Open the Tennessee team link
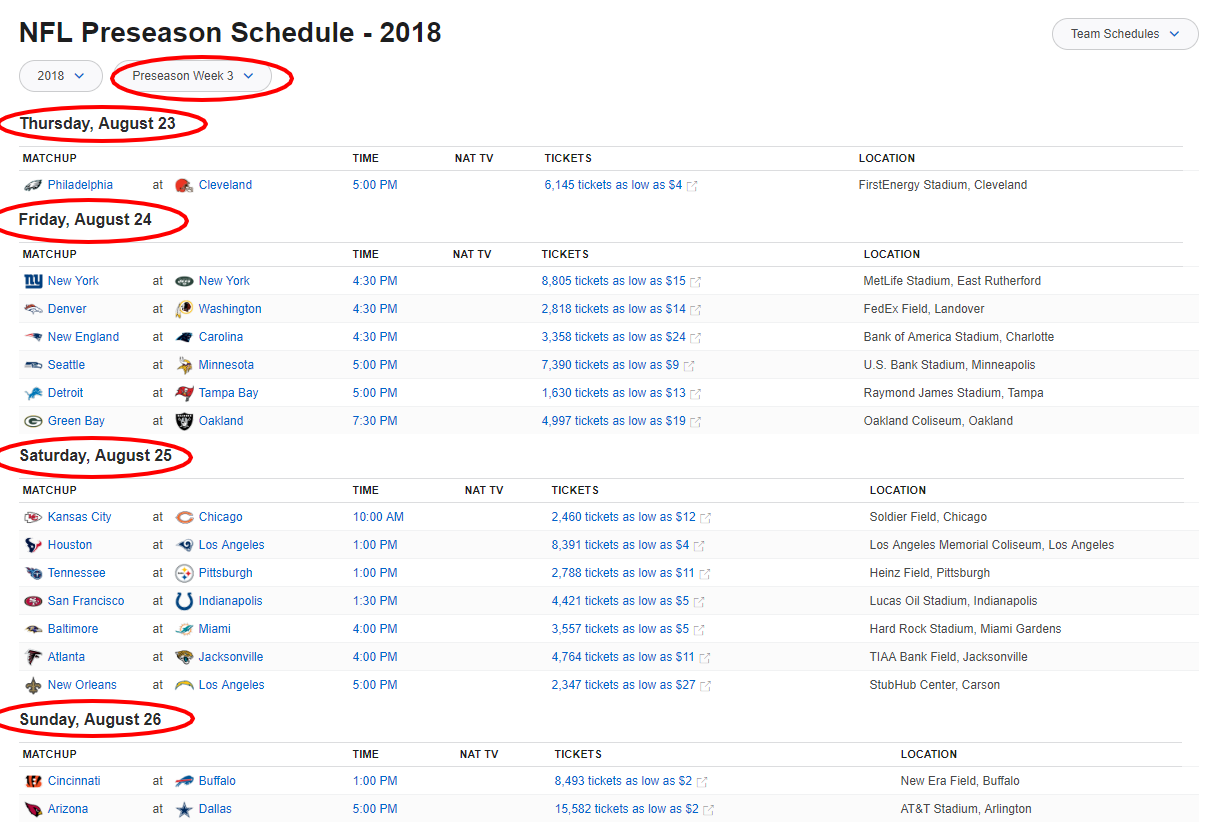The width and height of the screenshot is (1215, 823). pyautogui.click(x=76, y=573)
